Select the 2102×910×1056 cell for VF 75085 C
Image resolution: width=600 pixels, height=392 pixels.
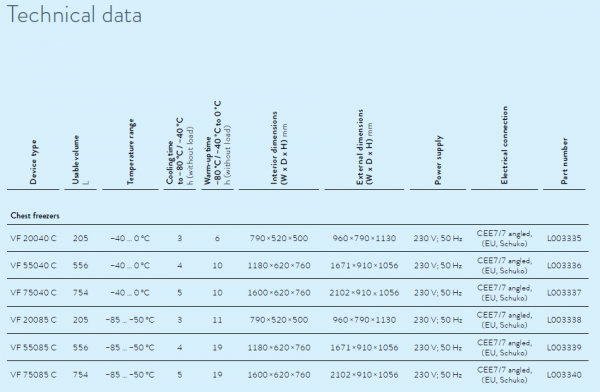click(364, 374)
